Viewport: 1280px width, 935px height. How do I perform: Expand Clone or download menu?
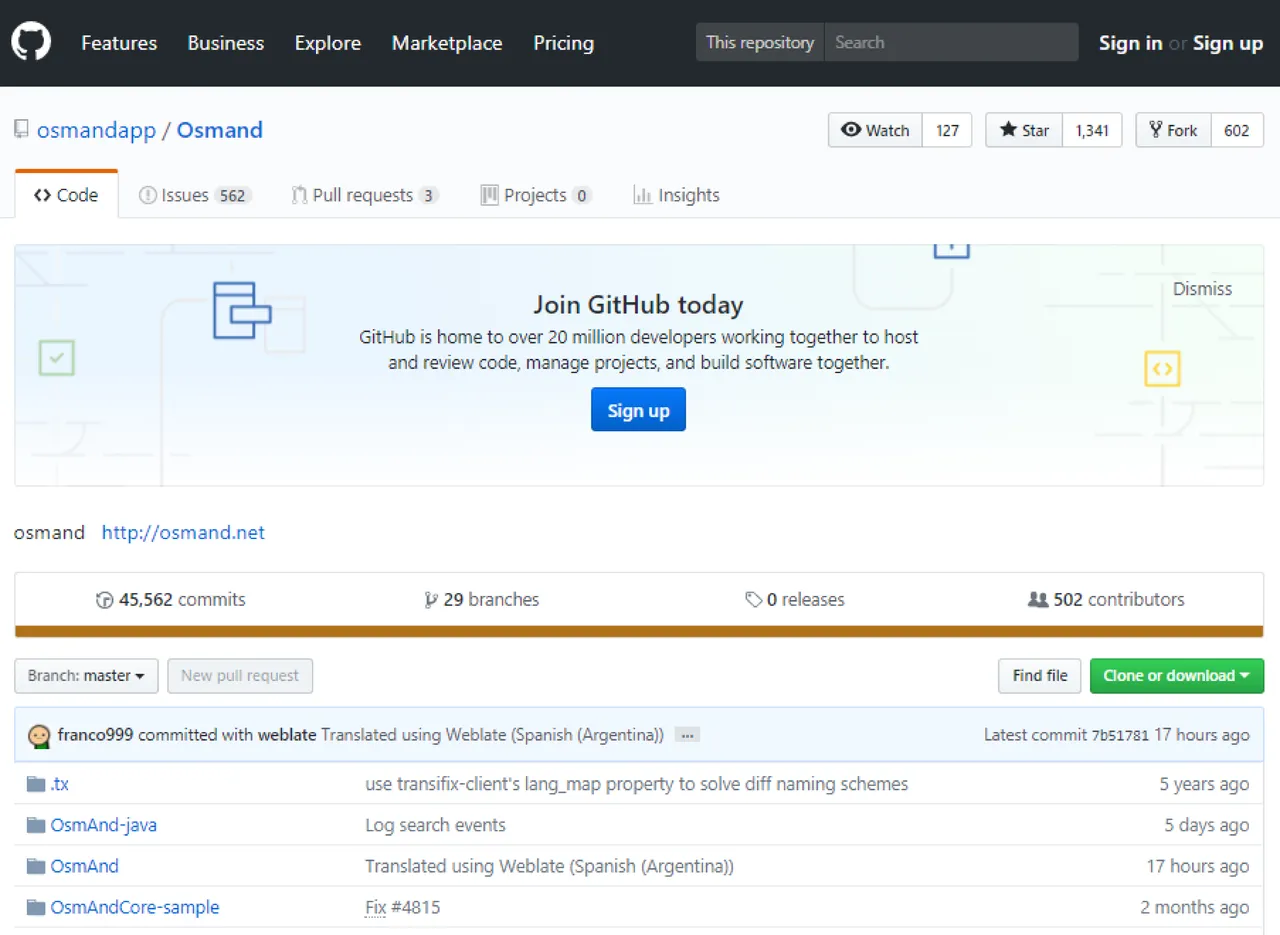tap(1177, 676)
